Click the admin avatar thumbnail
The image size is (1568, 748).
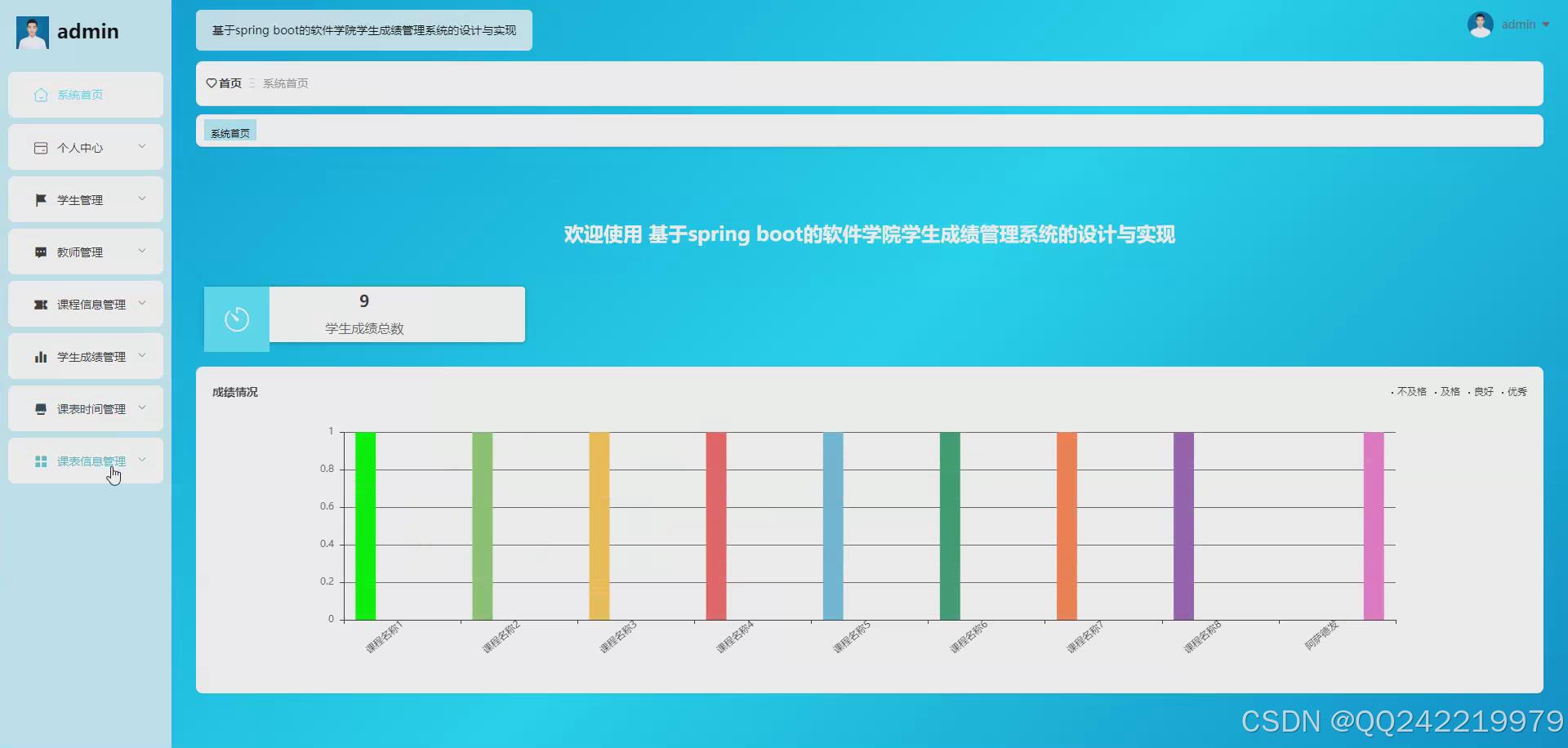click(x=1481, y=24)
